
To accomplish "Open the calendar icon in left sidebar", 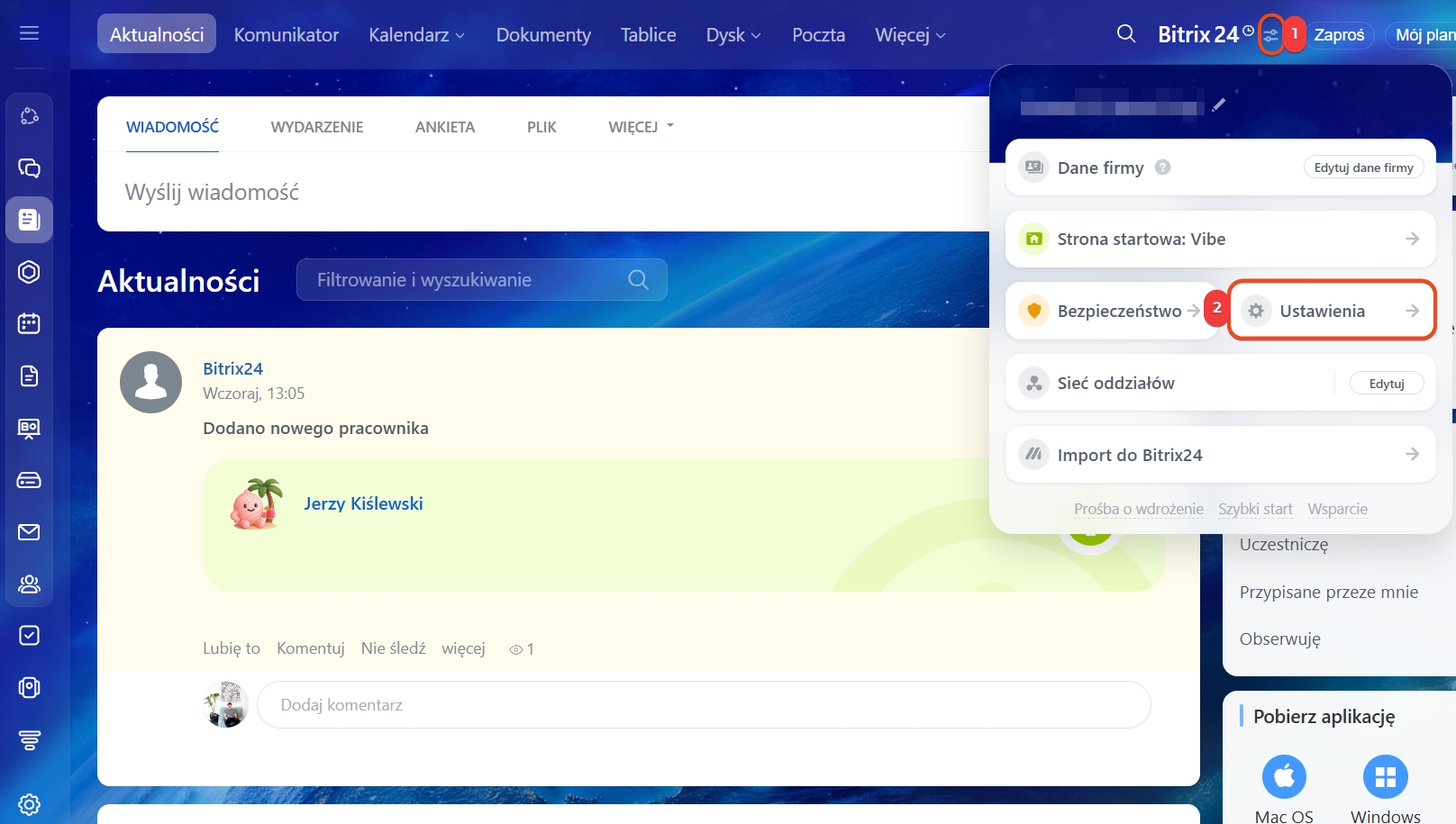I will point(29,323).
